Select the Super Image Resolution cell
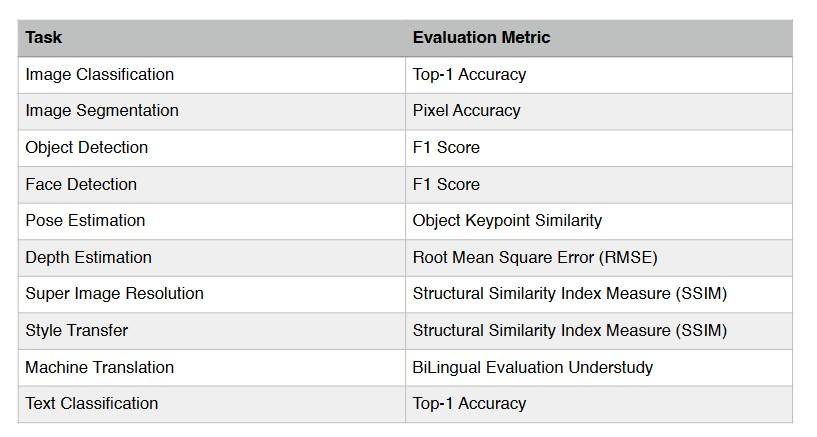The width and height of the screenshot is (817, 437). (x=114, y=294)
